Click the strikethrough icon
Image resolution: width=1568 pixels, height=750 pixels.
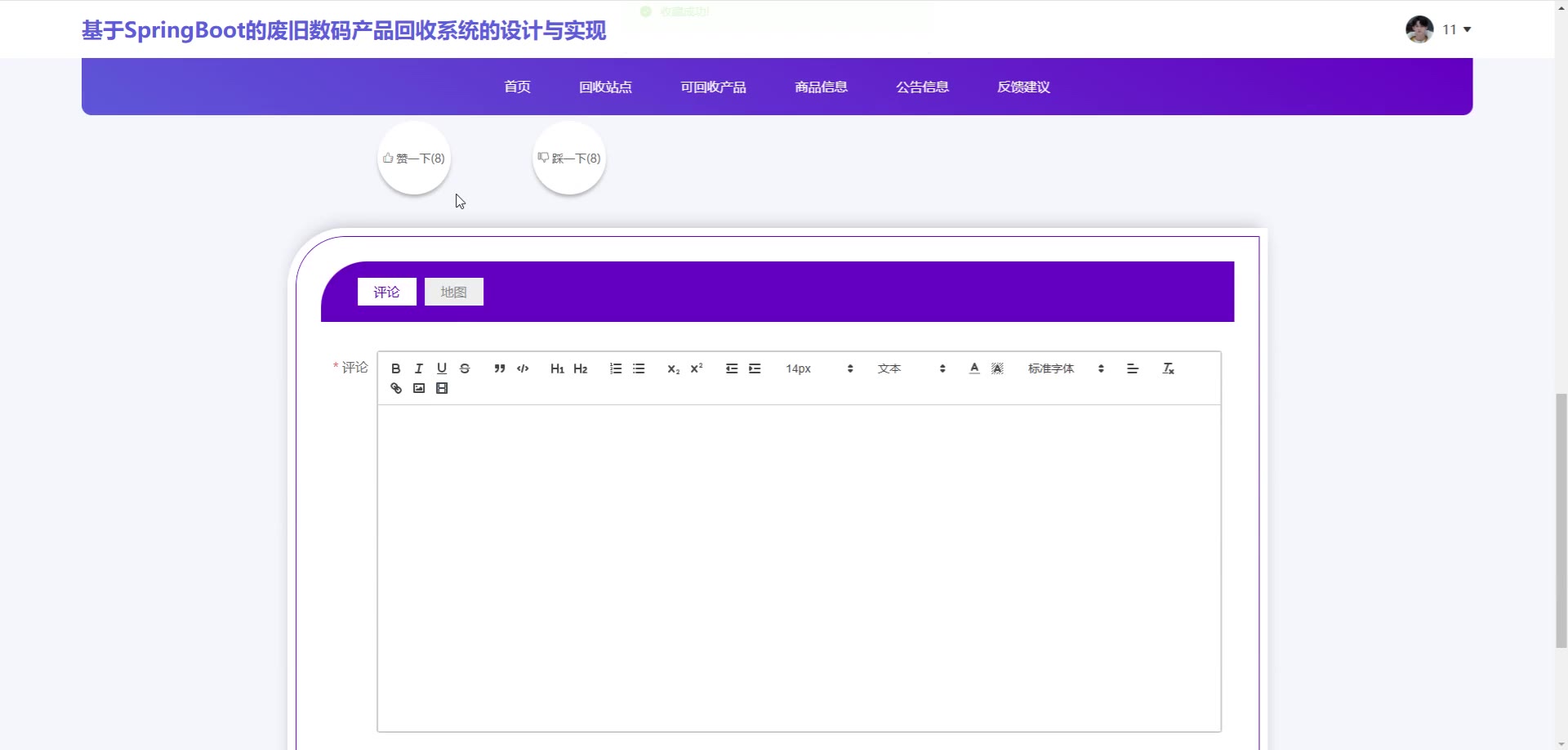[x=465, y=368]
